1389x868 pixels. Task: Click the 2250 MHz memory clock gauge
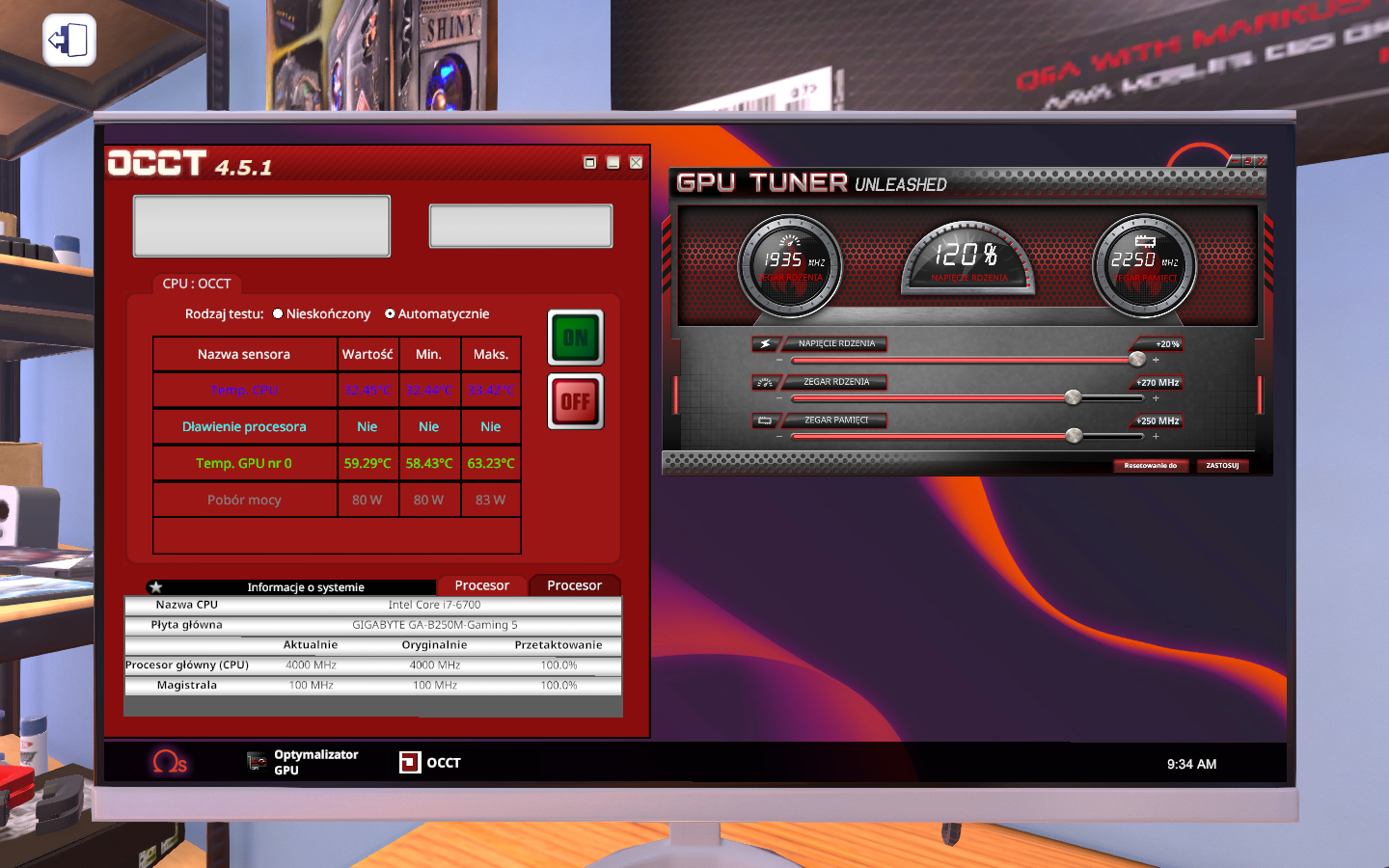(x=1144, y=266)
